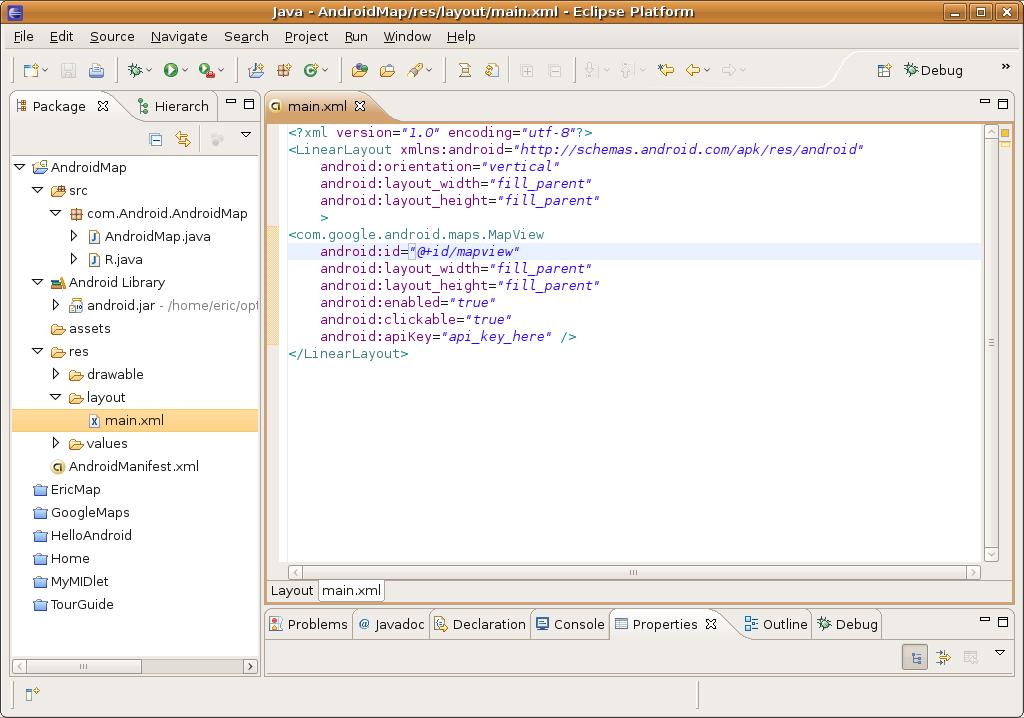Click the Open Perspective icon
This screenshot has height=718, width=1024.
(x=884, y=70)
